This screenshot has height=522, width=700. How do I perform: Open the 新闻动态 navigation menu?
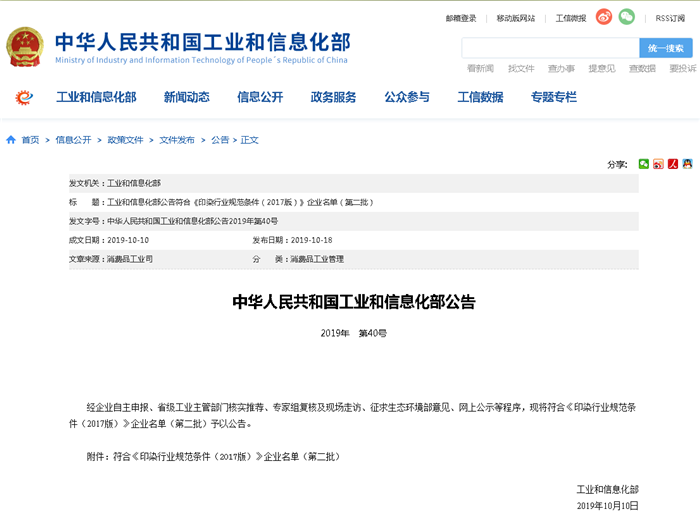(x=186, y=97)
